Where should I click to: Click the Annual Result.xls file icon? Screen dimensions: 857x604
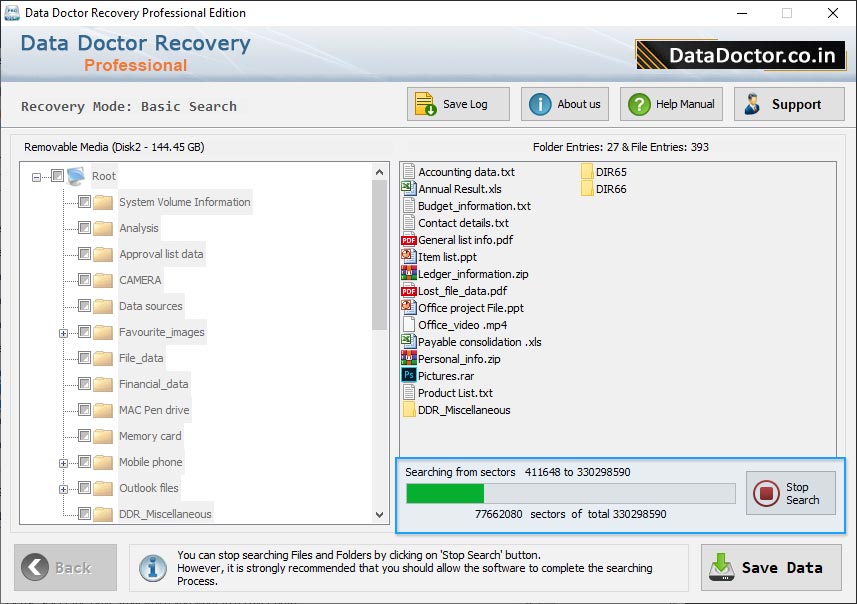click(408, 189)
